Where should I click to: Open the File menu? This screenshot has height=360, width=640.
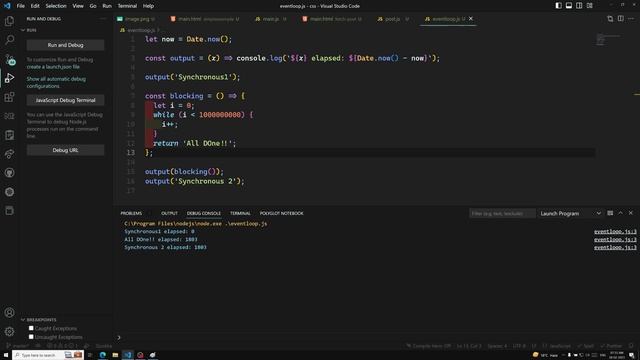point(20,6)
